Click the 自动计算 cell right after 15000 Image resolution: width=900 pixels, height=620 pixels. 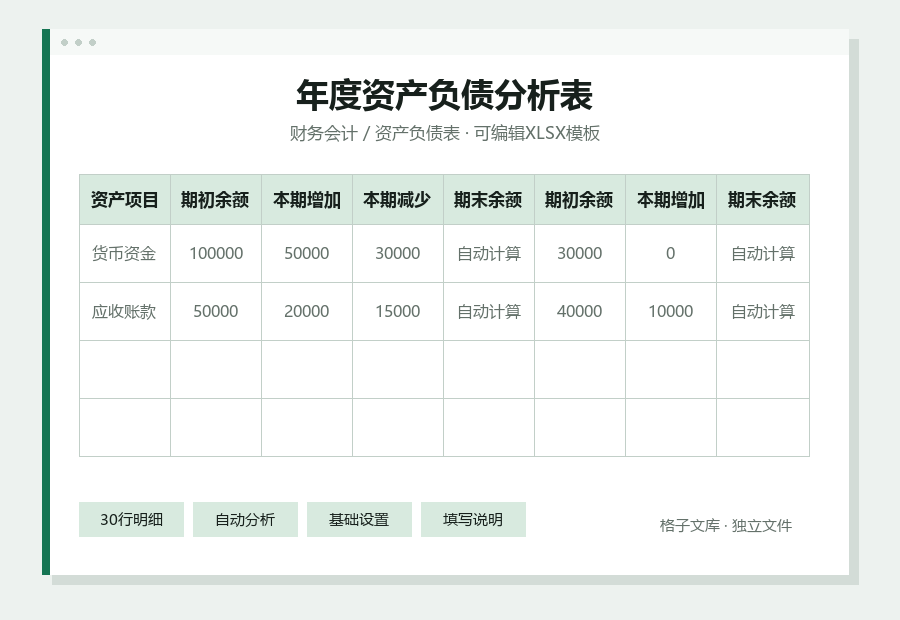point(489,311)
